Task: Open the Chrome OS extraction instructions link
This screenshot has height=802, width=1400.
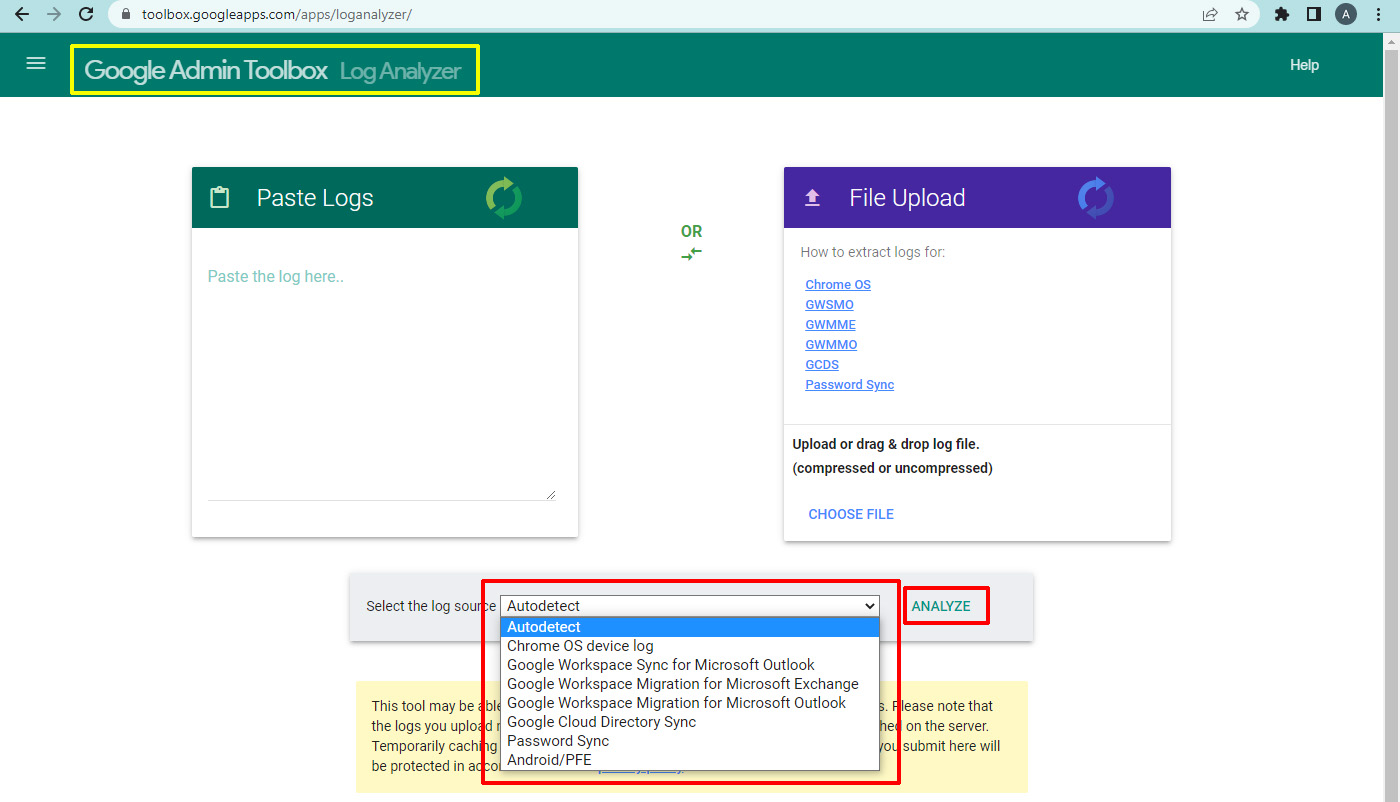Action: 837,284
